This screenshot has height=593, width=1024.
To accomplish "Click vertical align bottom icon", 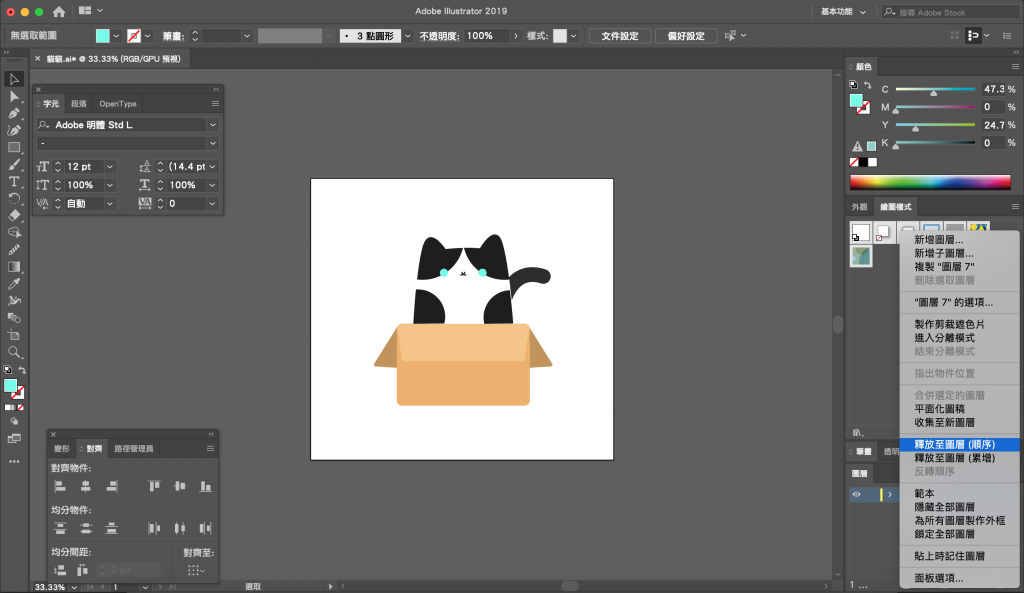I will (205, 486).
